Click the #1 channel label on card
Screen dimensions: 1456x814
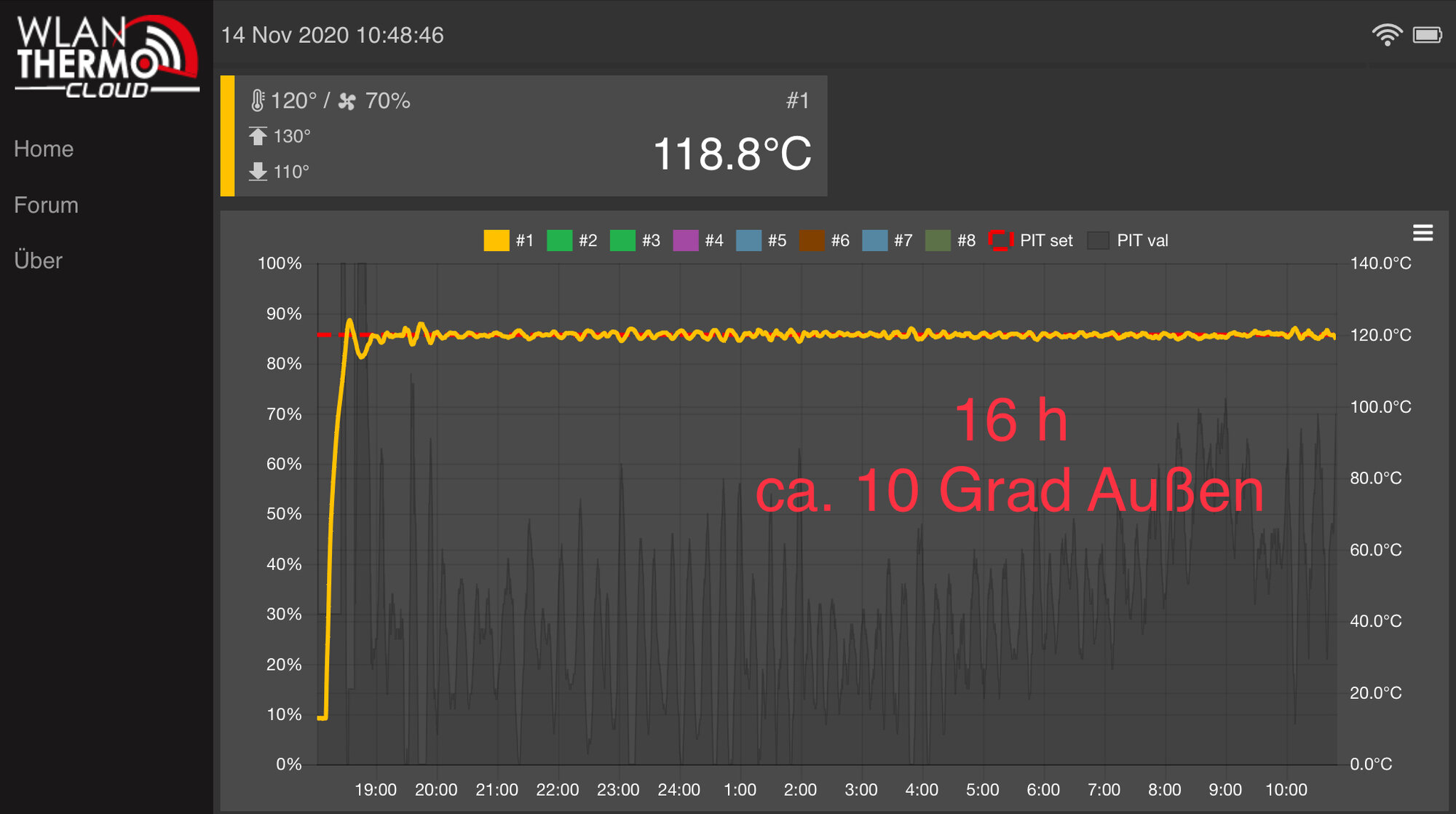(x=798, y=100)
